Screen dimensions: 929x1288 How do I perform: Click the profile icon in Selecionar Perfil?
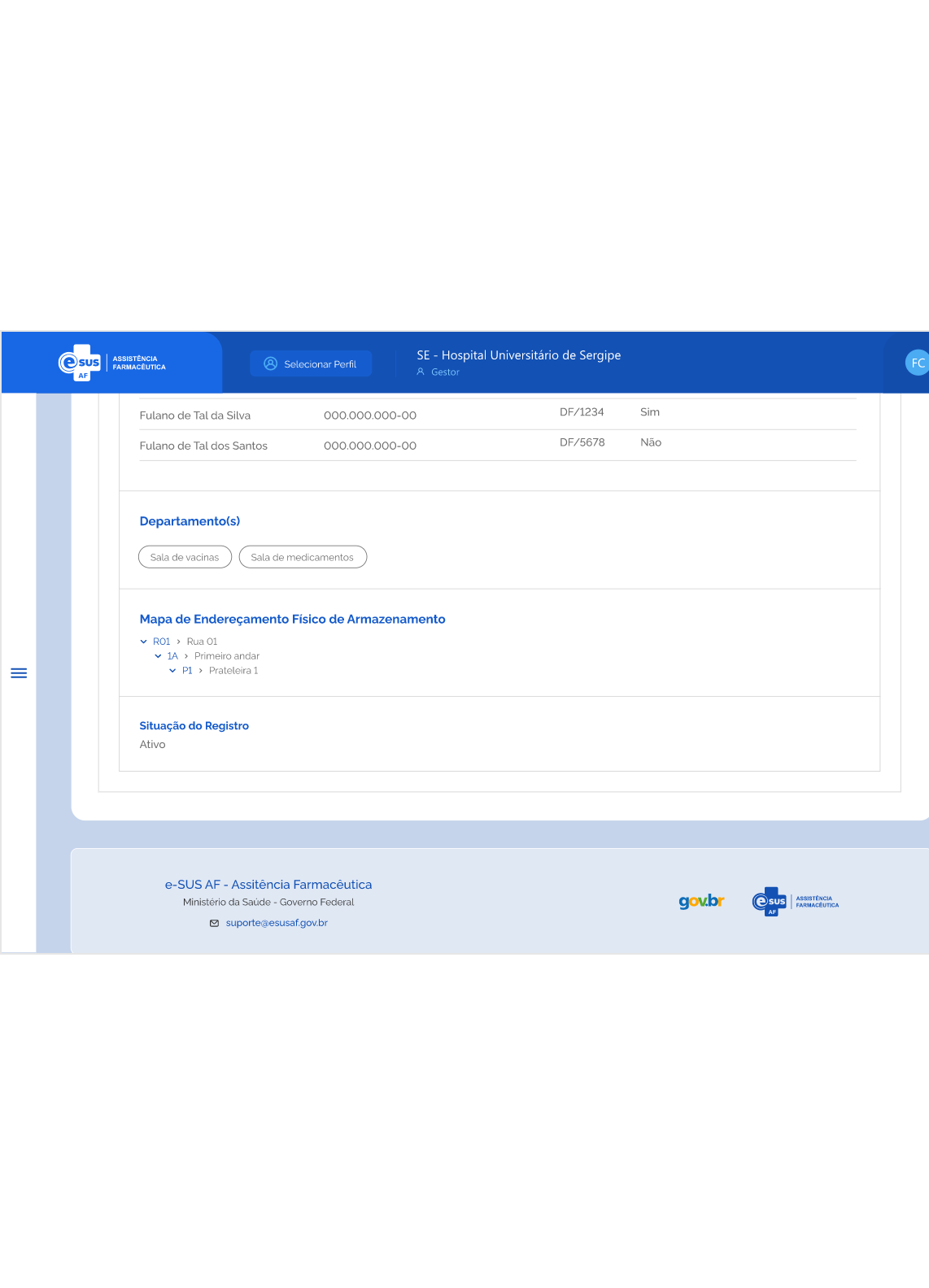click(x=271, y=364)
